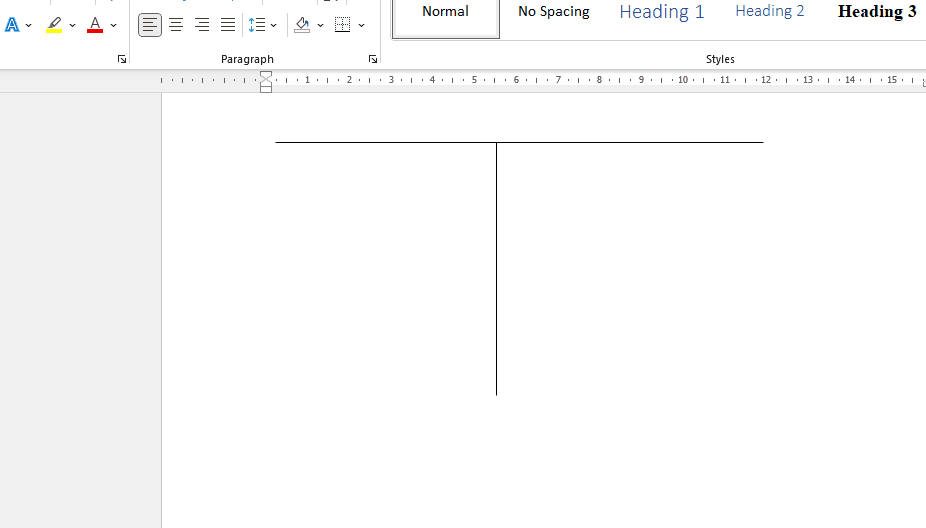Apply the No Spacing style
926x528 pixels.
pyautogui.click(x=553, y=13)
